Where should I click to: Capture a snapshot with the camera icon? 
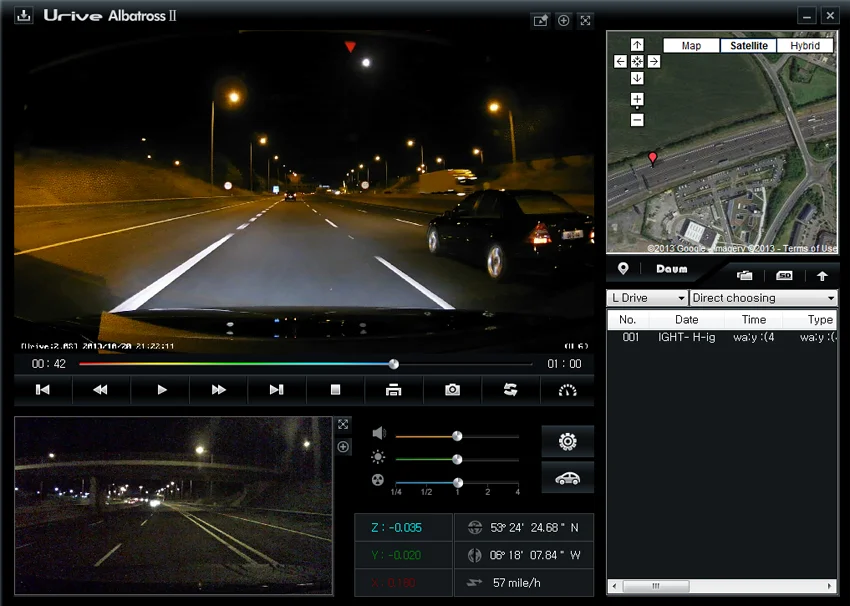point(452,390)
